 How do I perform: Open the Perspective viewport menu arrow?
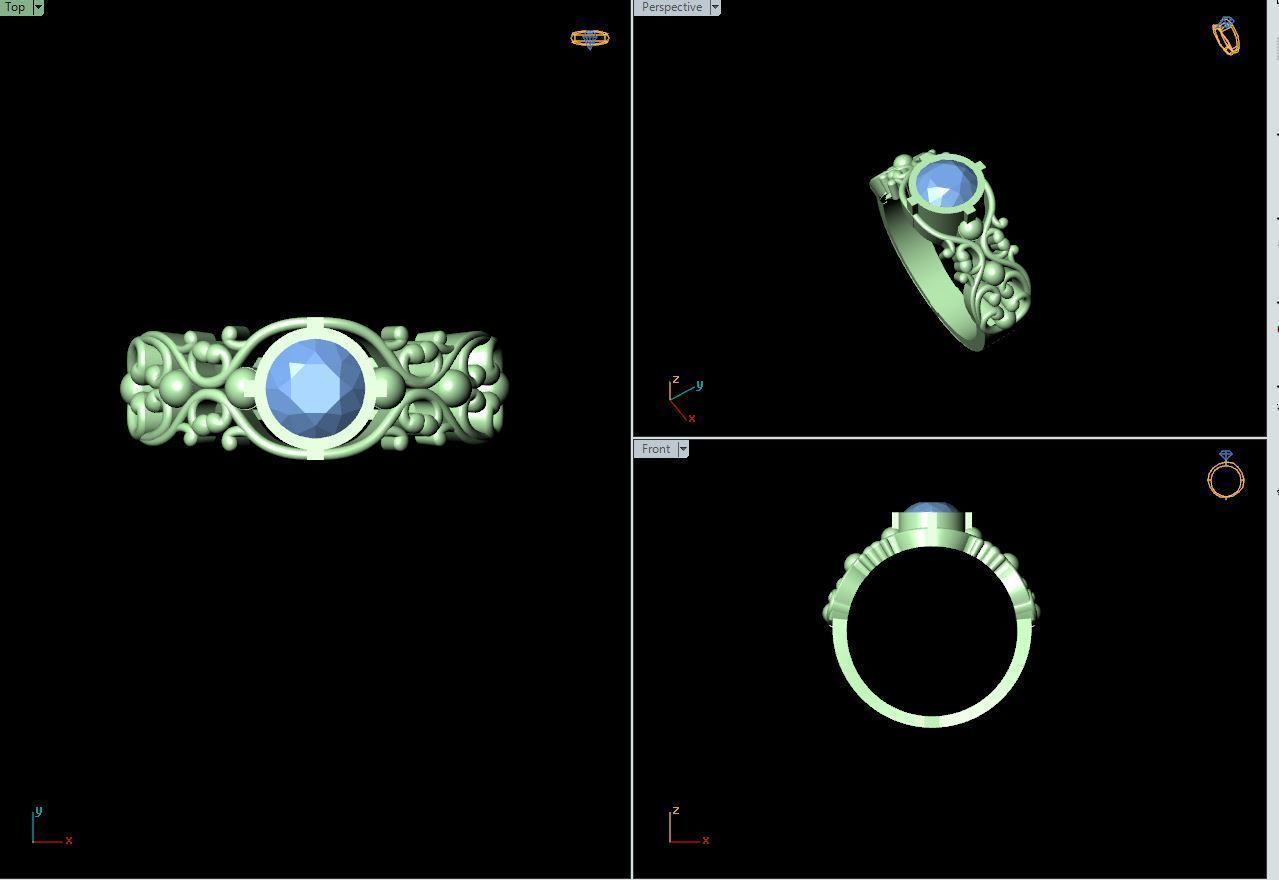coord(715,7)
